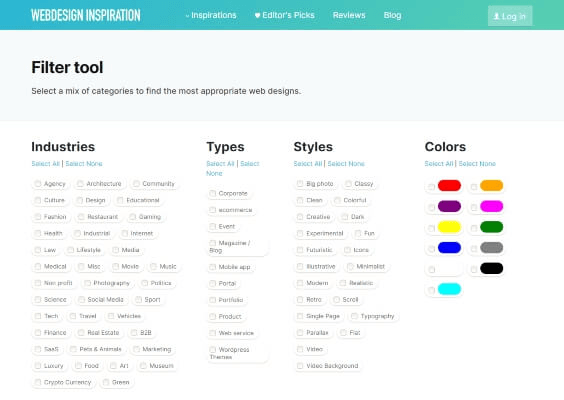The height and width of the screenshot is (400, 564).
Task: Select All under Colors
Action: 439,164
